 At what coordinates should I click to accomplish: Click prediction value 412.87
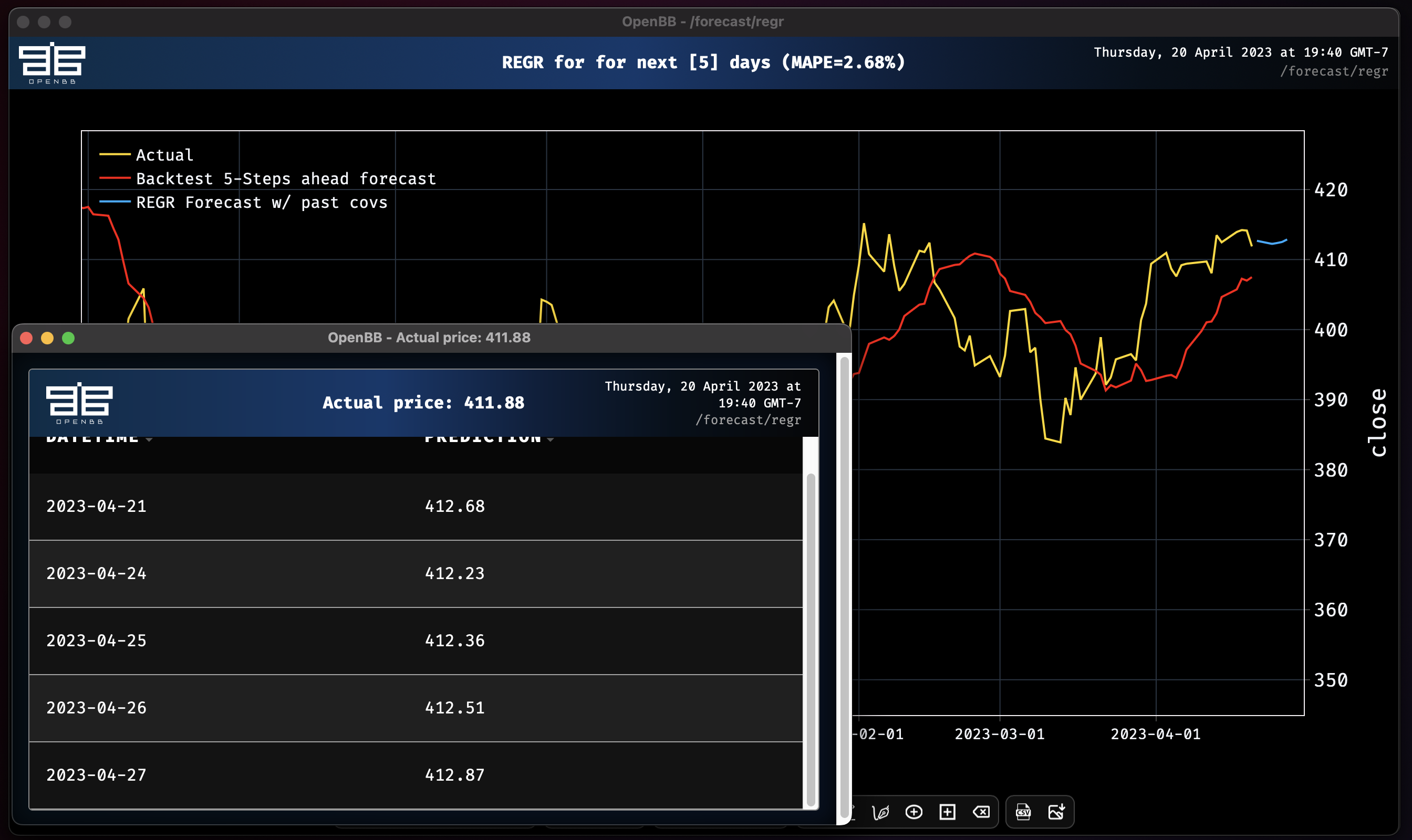(455, 775)
